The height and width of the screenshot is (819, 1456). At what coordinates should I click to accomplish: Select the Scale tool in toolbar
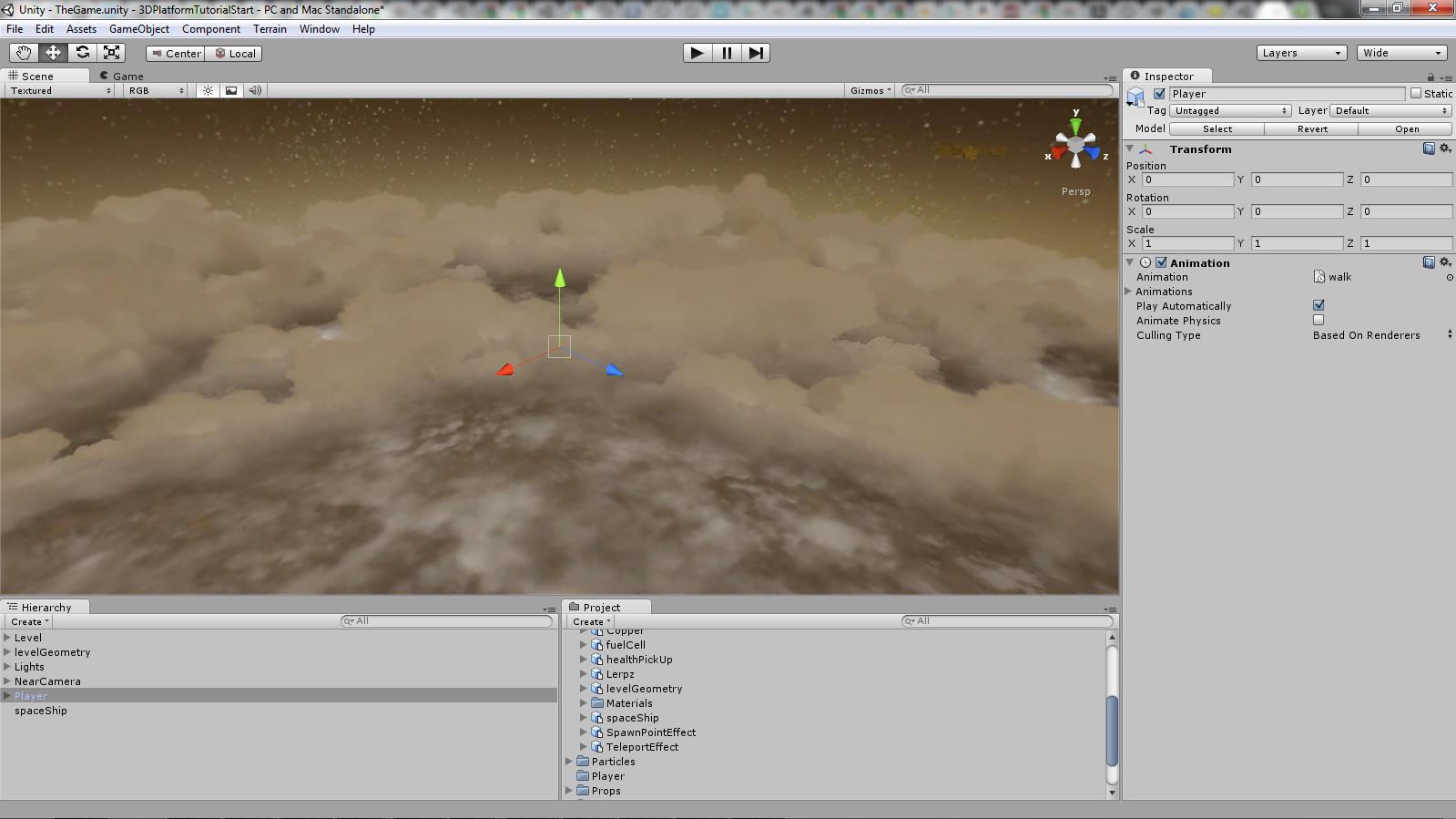pyautogui.click(x=111, y=53)
